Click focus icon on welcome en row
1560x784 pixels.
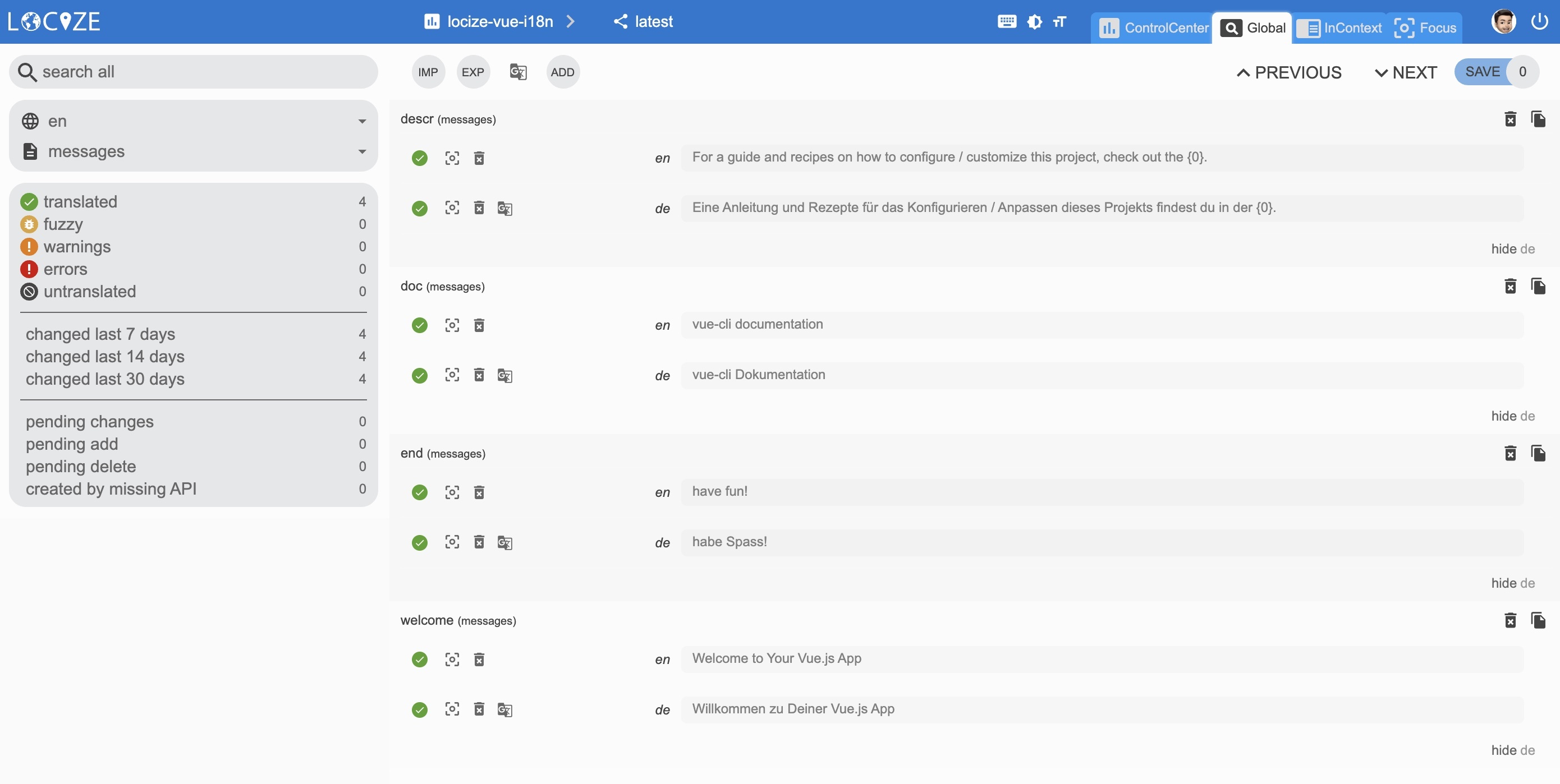452,659
